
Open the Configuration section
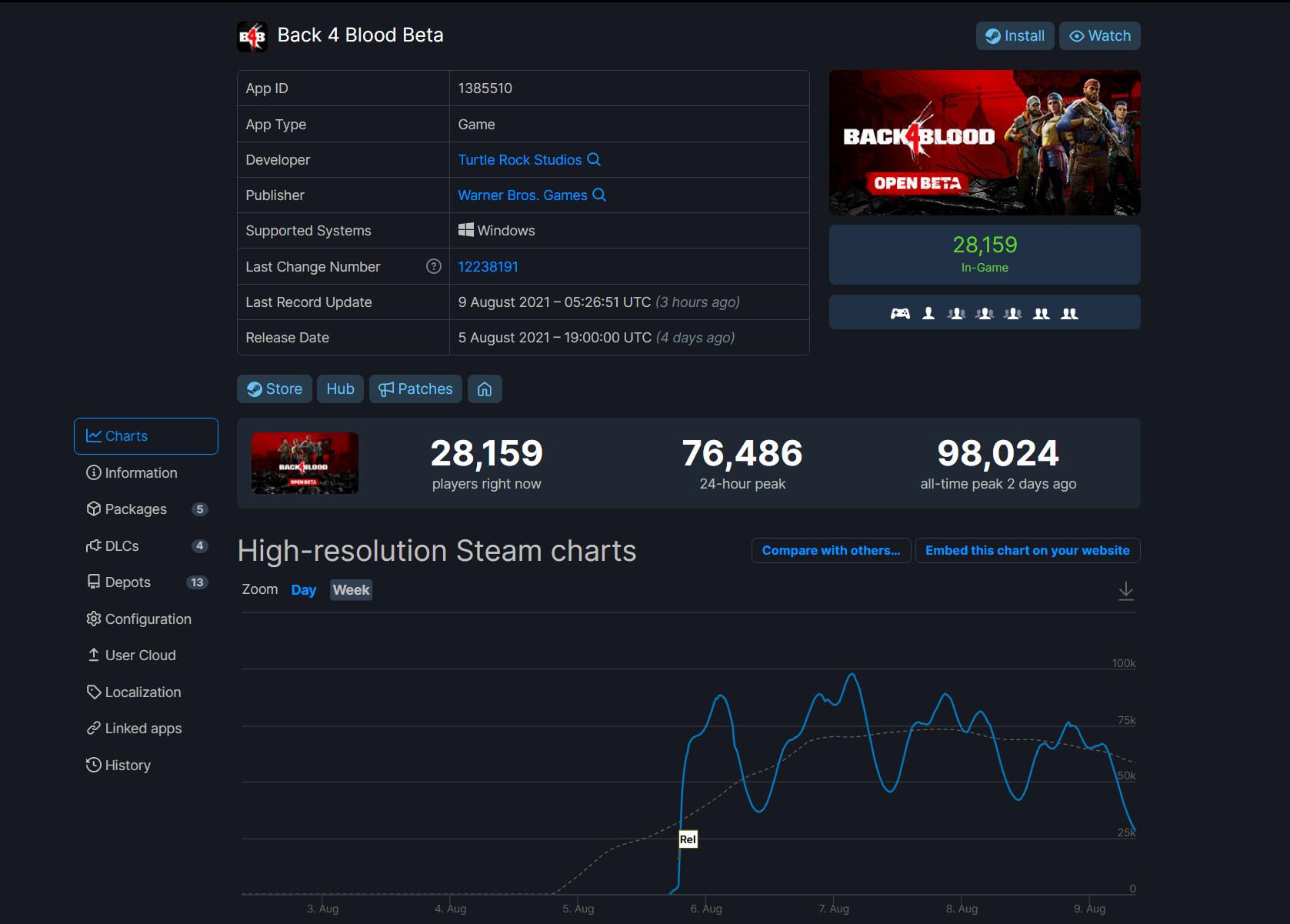coord(146,619)
